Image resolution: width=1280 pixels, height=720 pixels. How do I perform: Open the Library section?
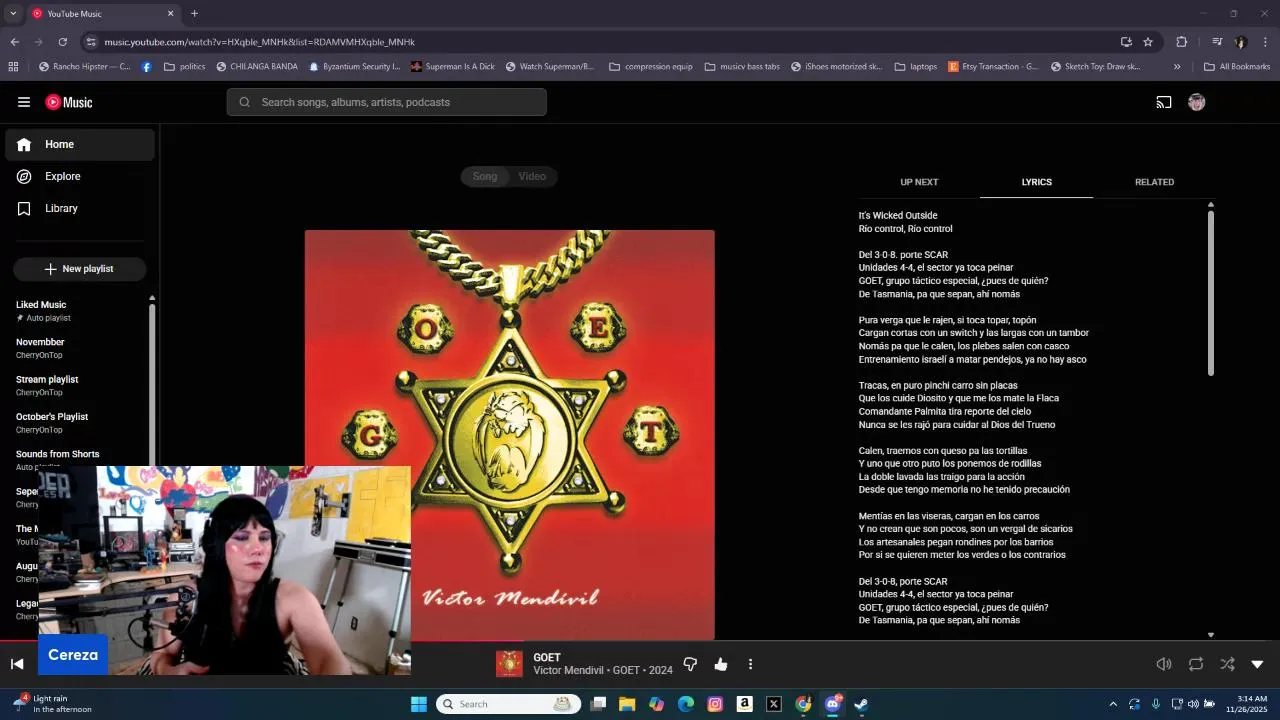click(80, 208)
